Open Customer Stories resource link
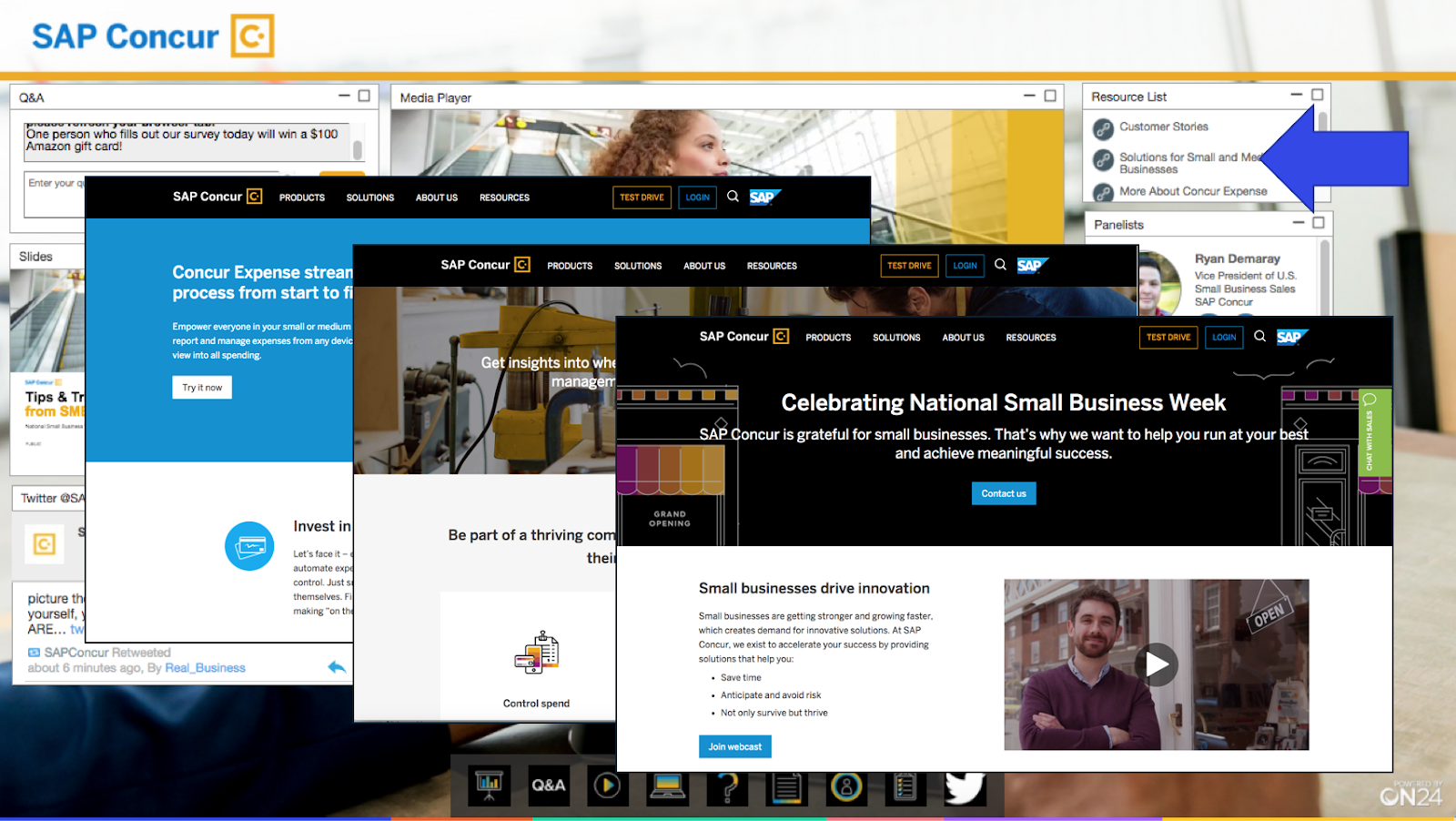 tap(1164, 127)
